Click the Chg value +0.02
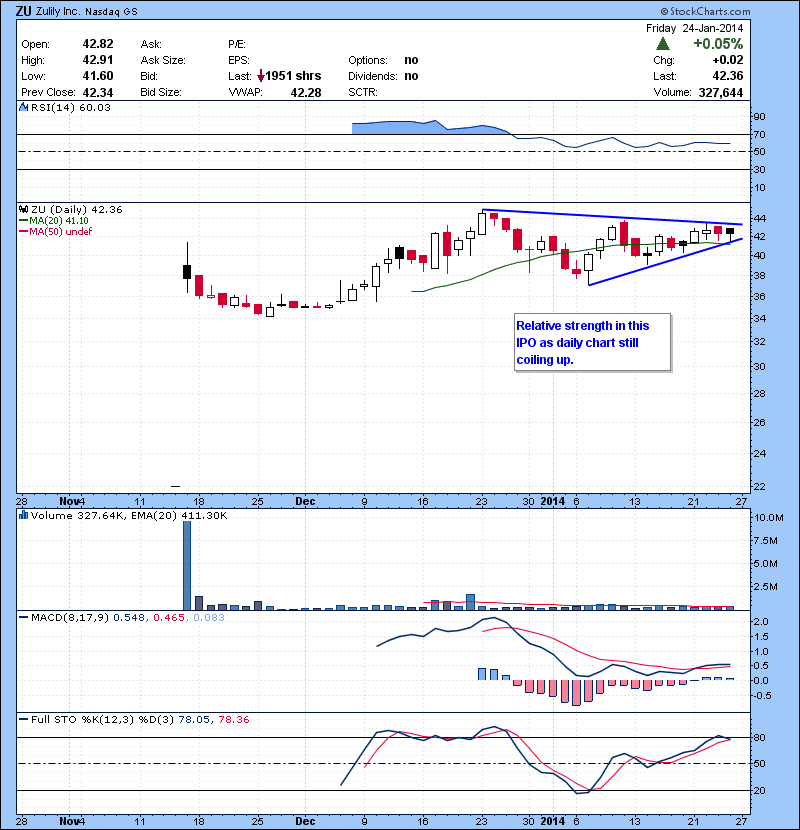 click(728, 60)
